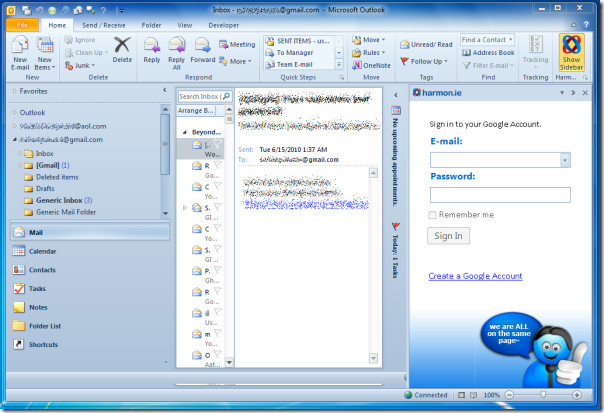Send the message to OneNote

tap(371, 65)
